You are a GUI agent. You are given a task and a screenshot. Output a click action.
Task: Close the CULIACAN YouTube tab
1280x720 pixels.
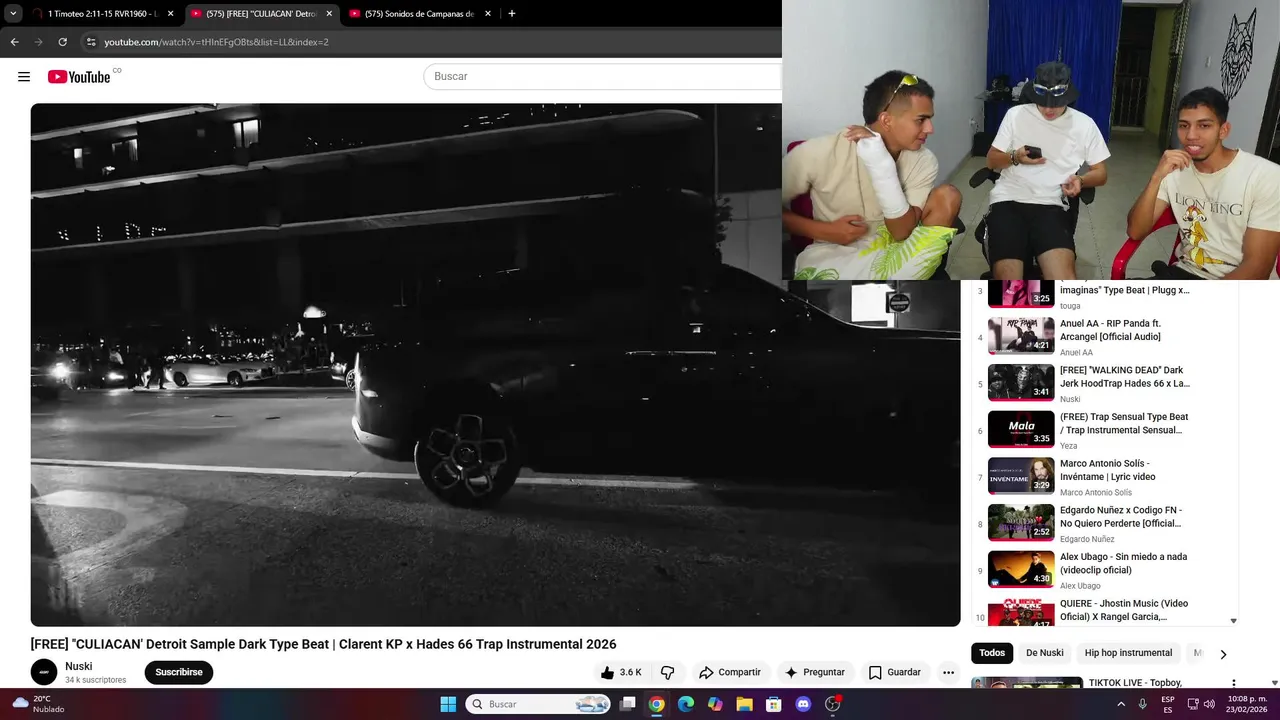point(329,14)
